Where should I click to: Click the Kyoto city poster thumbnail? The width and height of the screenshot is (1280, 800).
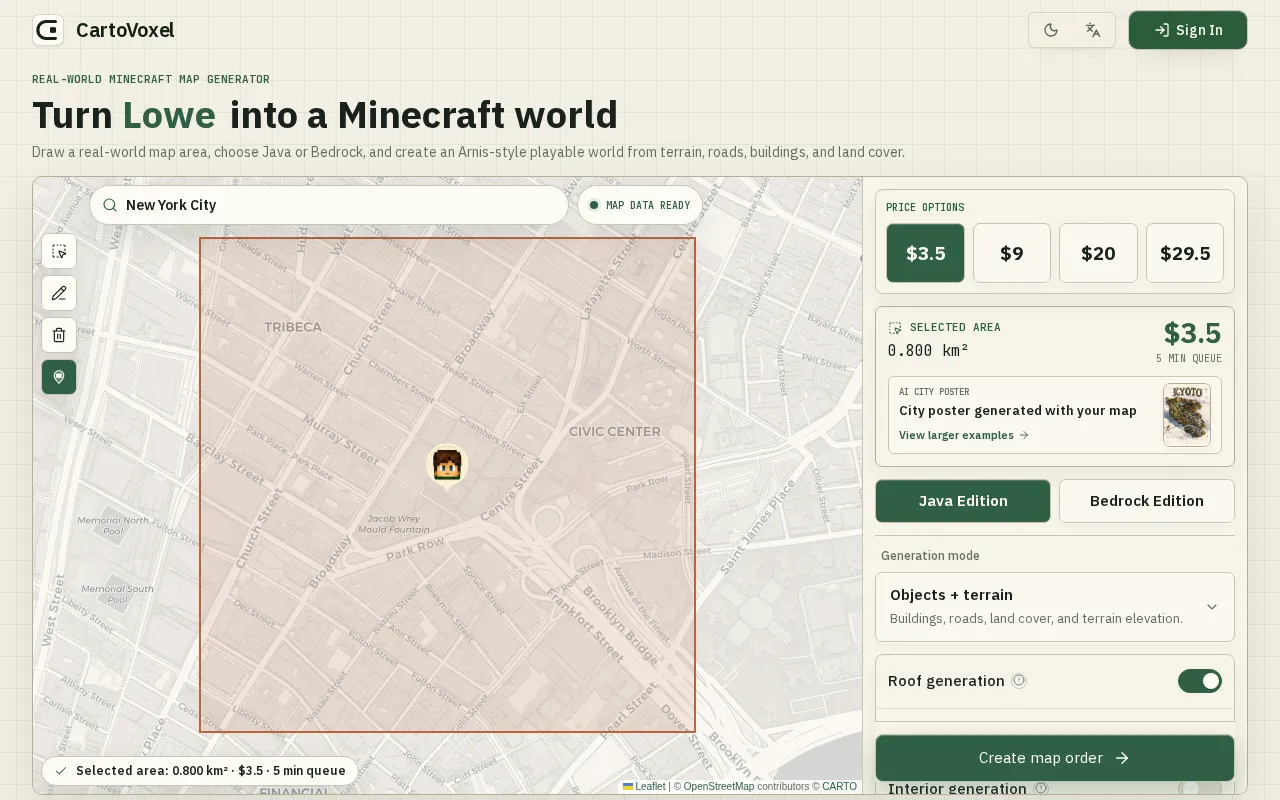coord(1187,415)
